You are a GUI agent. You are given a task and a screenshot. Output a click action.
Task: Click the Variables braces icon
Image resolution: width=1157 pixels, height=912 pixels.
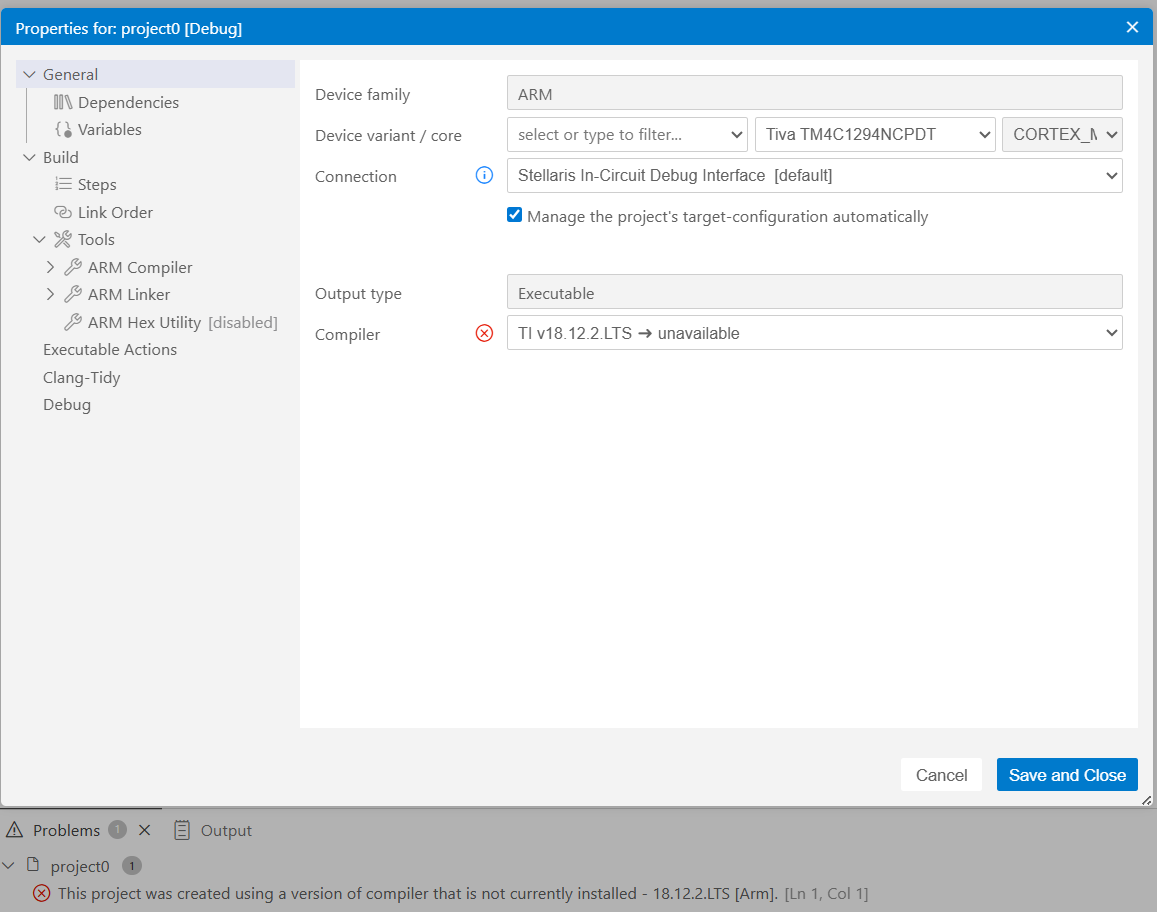63,130
